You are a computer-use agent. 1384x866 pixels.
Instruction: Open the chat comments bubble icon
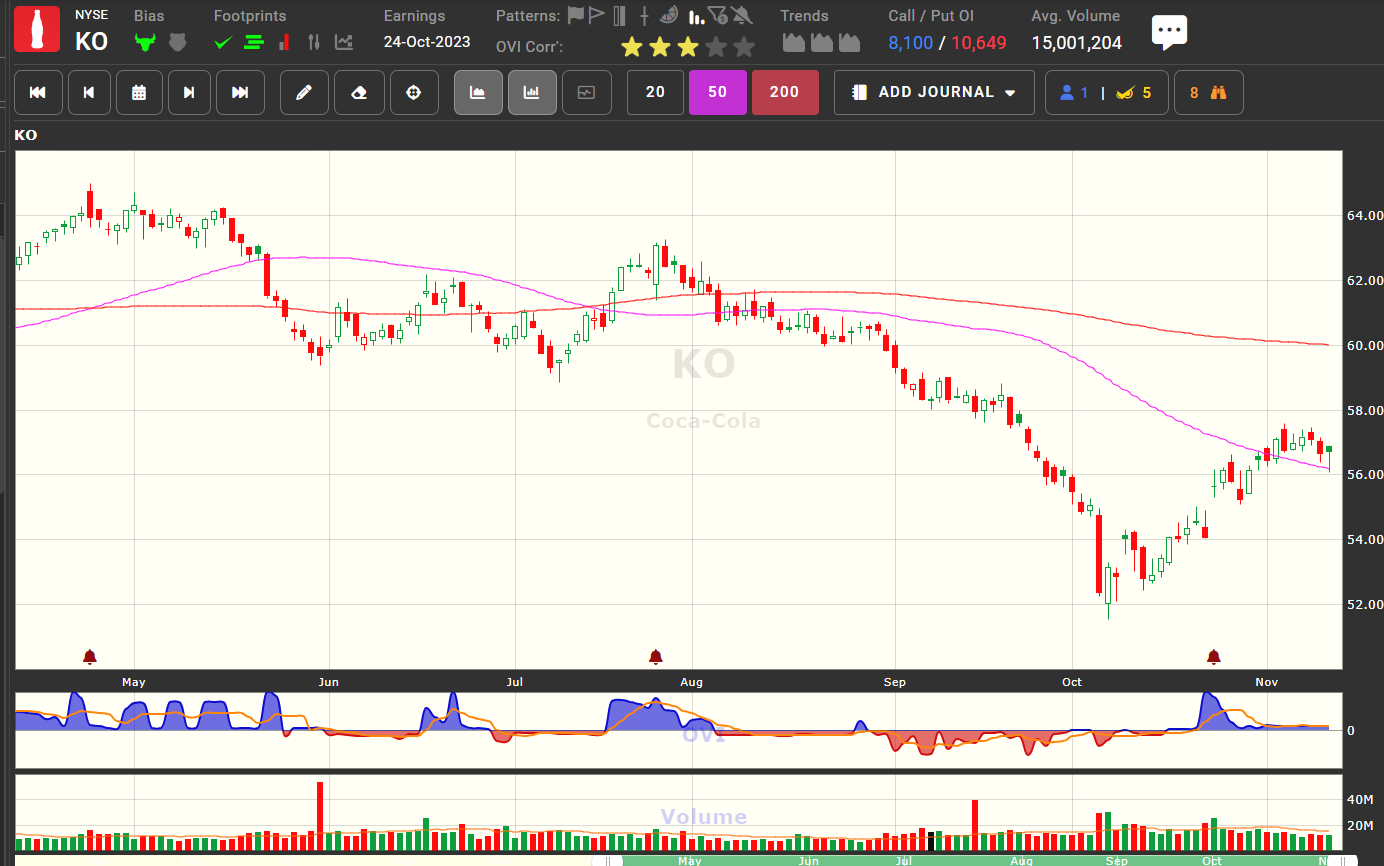1168,32
